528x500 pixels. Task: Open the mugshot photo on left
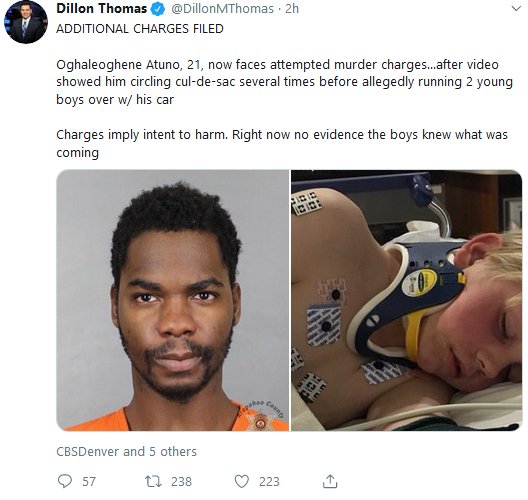(x=172, y=300)
